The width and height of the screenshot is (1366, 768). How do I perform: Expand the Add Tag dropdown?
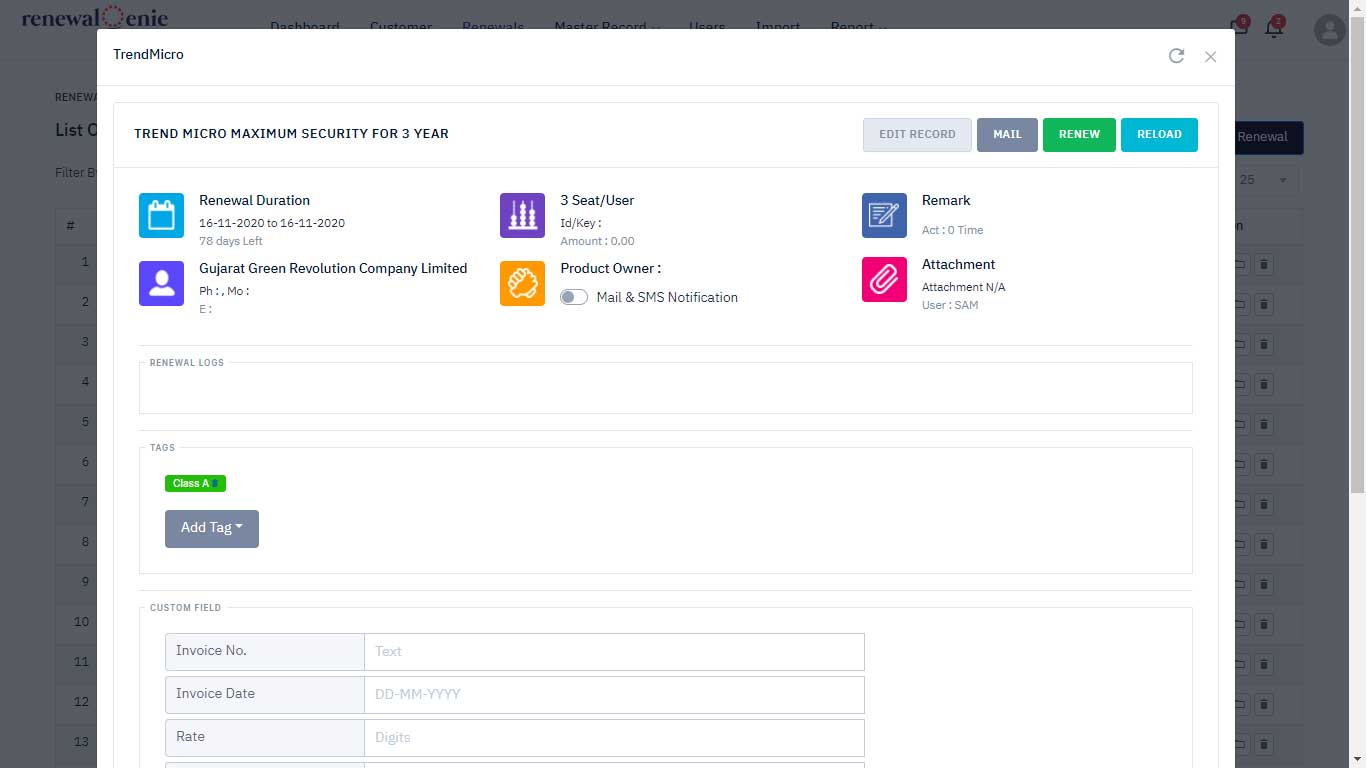[212, 528]
